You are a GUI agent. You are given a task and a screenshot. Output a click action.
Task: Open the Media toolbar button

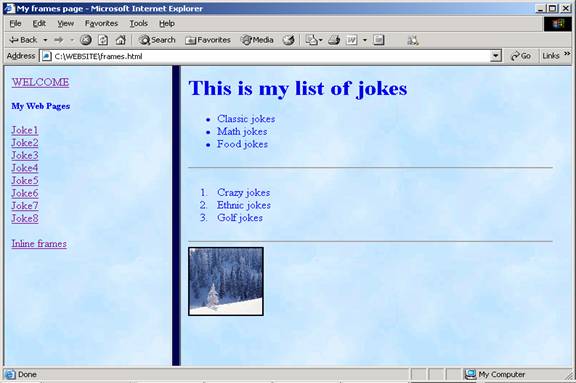[257, 40]
